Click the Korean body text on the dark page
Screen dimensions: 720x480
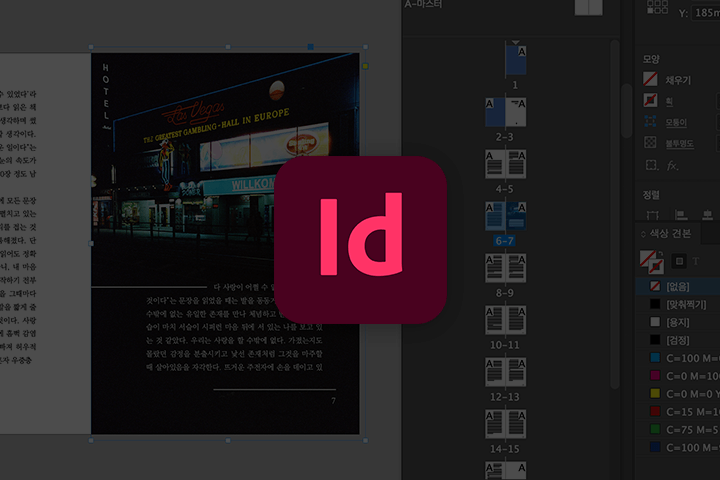click(235, 327)
